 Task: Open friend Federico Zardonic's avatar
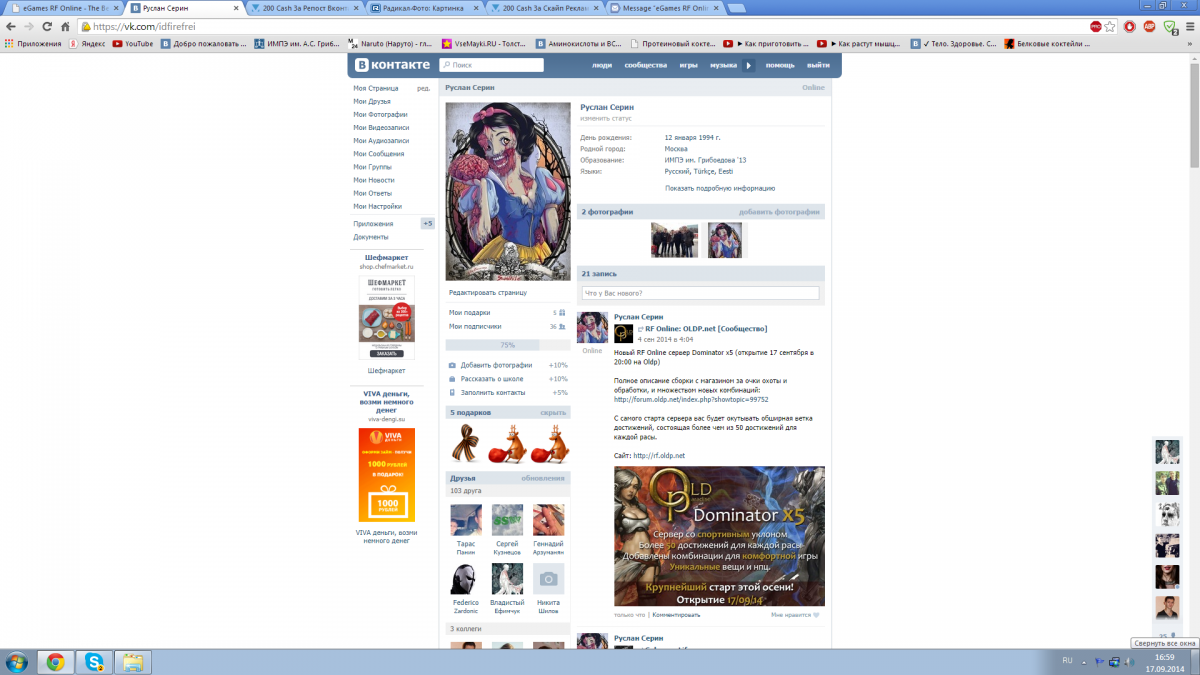click(466, 579)
